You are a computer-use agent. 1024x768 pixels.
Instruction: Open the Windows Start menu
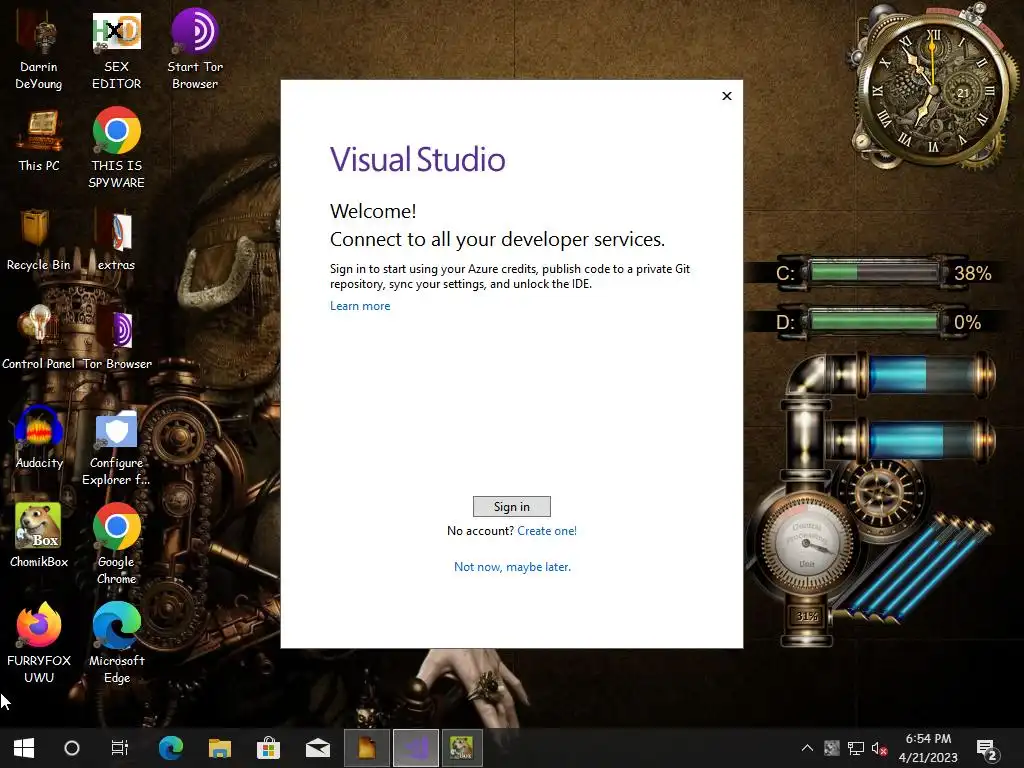click(x=24, y=748)
